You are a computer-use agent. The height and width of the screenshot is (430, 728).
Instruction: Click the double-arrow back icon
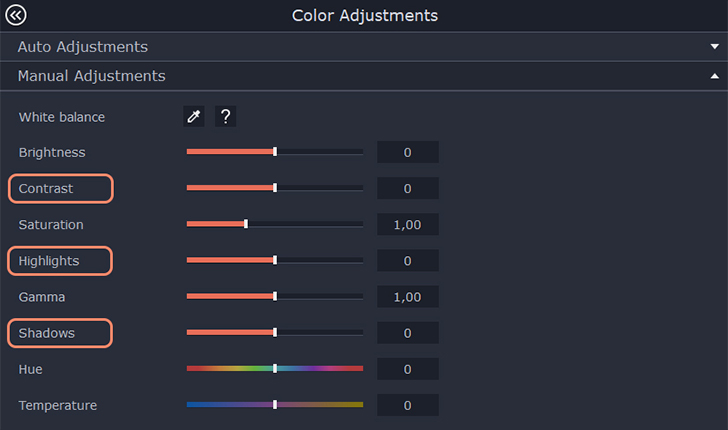[x=16, y=15]
